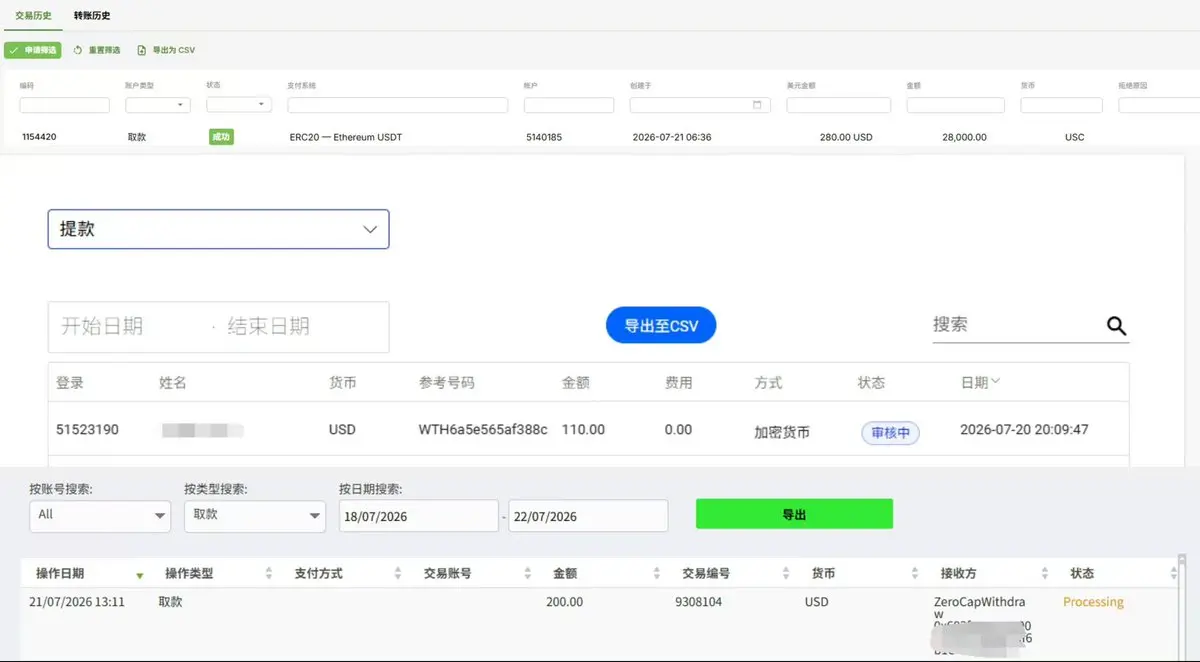Click the magnifying glass search icon
Image resolution: width=1200 pixels, height=662 pixels.
[1116, 326]
